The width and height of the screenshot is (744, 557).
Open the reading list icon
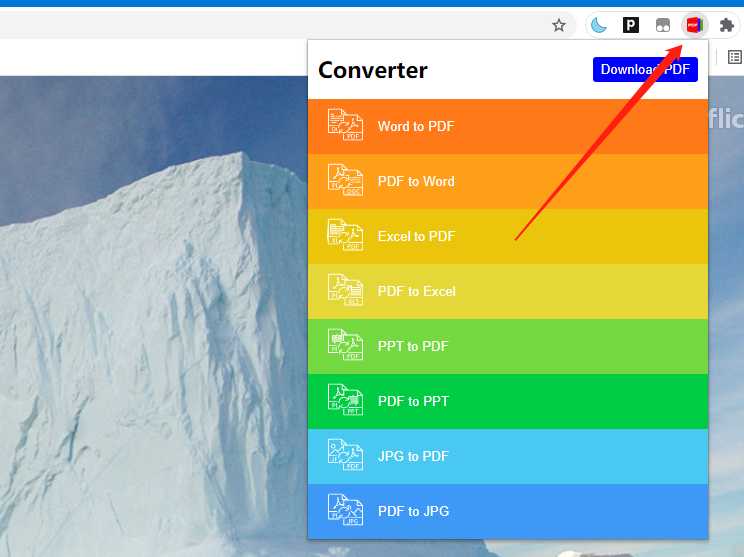(734, 58)
